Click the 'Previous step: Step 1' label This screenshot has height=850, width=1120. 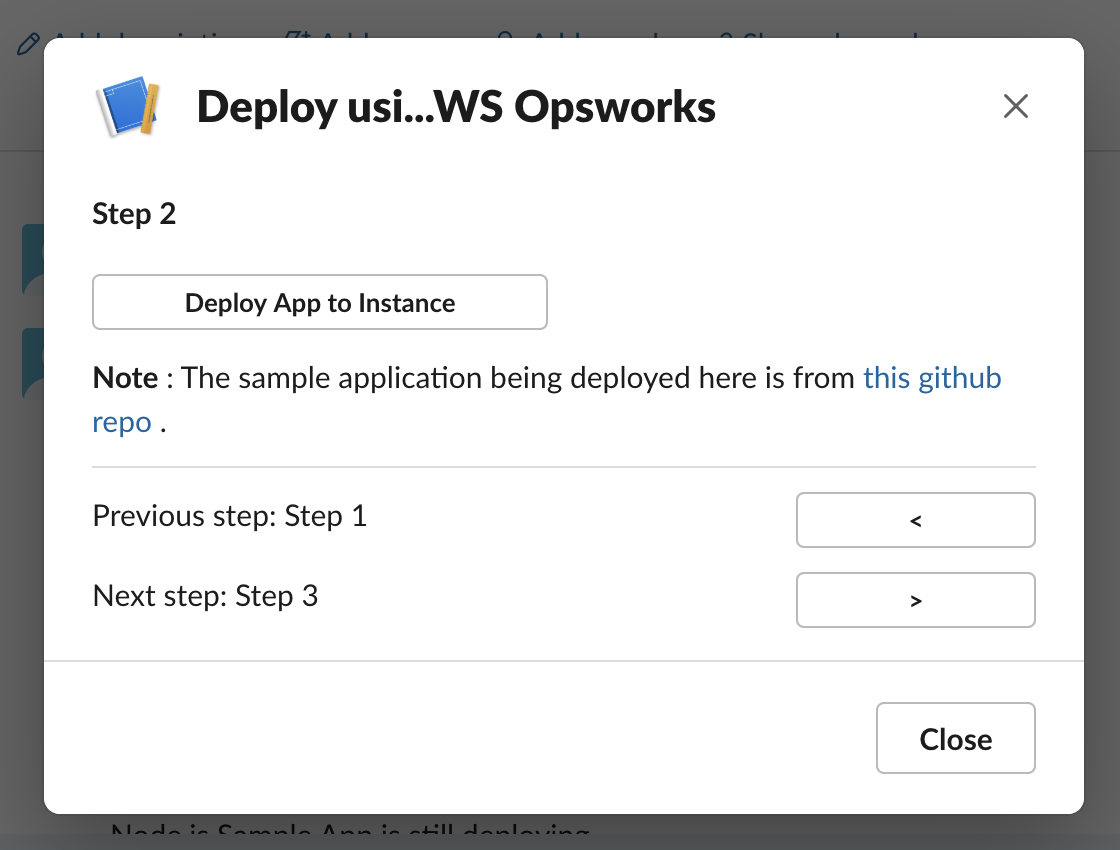coord(230,516)
